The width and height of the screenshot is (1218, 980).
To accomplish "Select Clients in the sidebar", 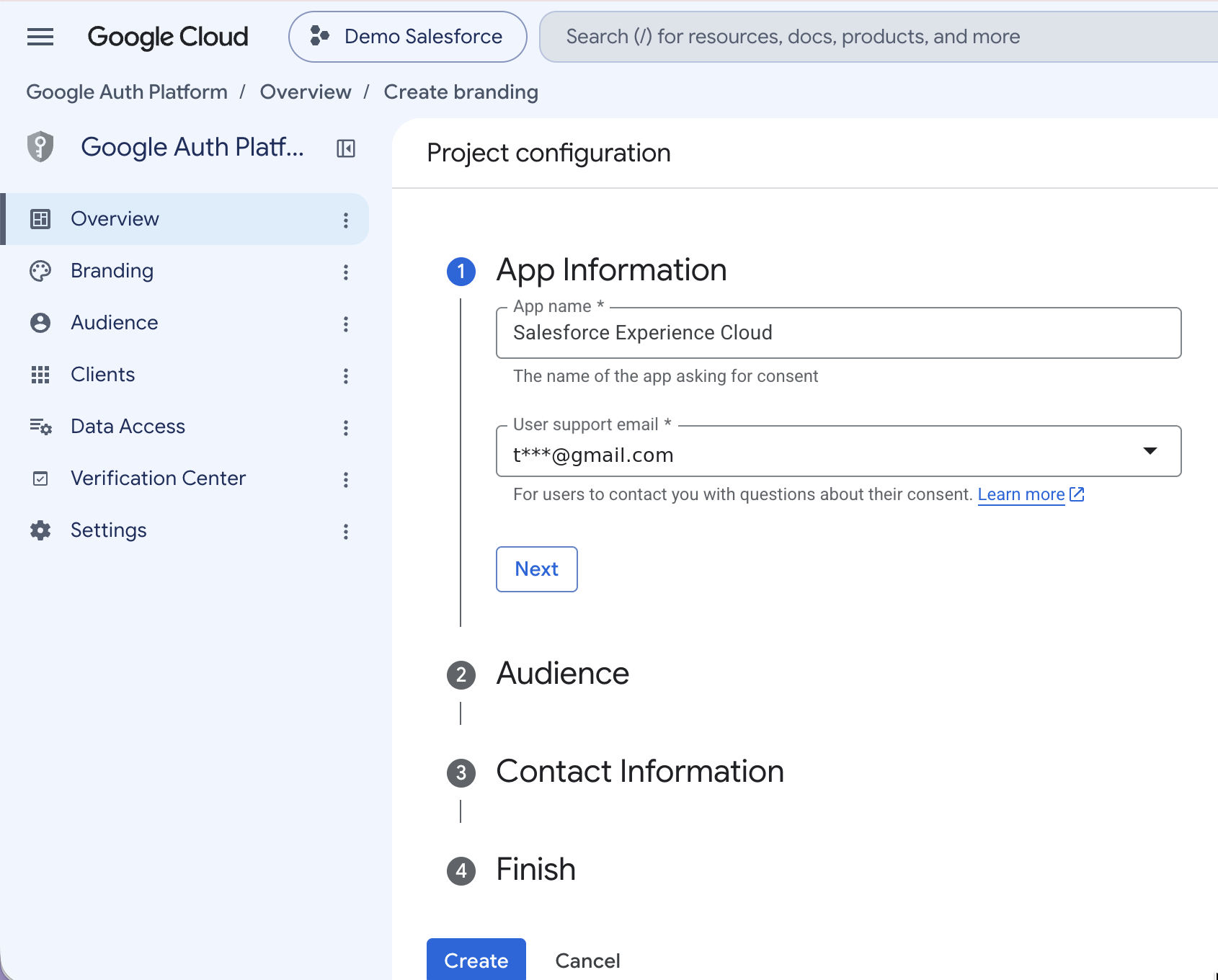I will pyautogui.click(x=185, y=375).
